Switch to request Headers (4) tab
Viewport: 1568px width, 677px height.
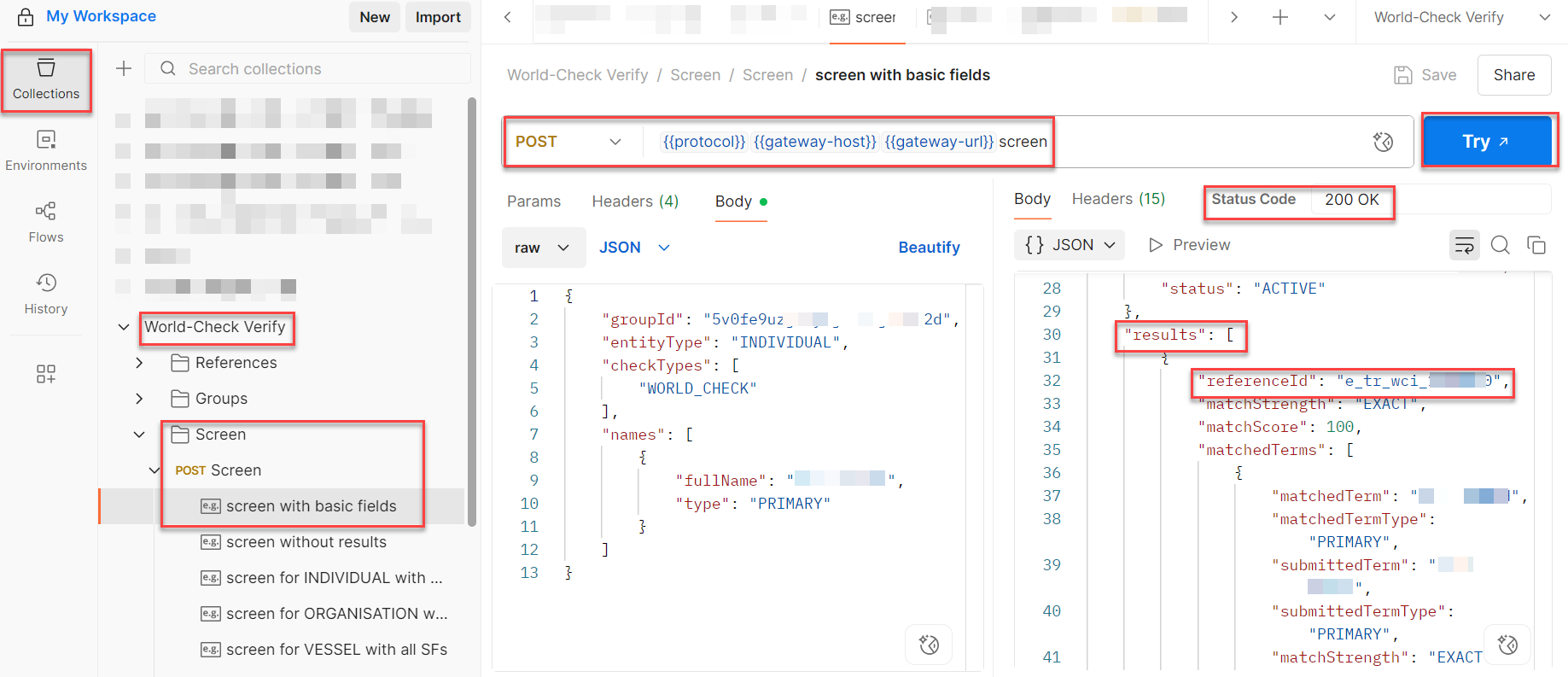pyautogui.click(x=635, y=201)
